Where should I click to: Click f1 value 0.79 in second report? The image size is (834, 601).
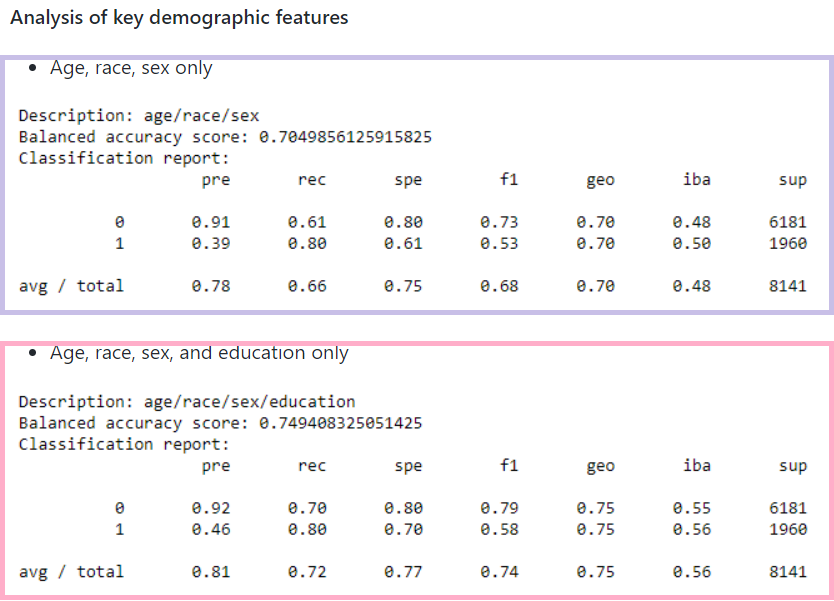pos(499,508)
